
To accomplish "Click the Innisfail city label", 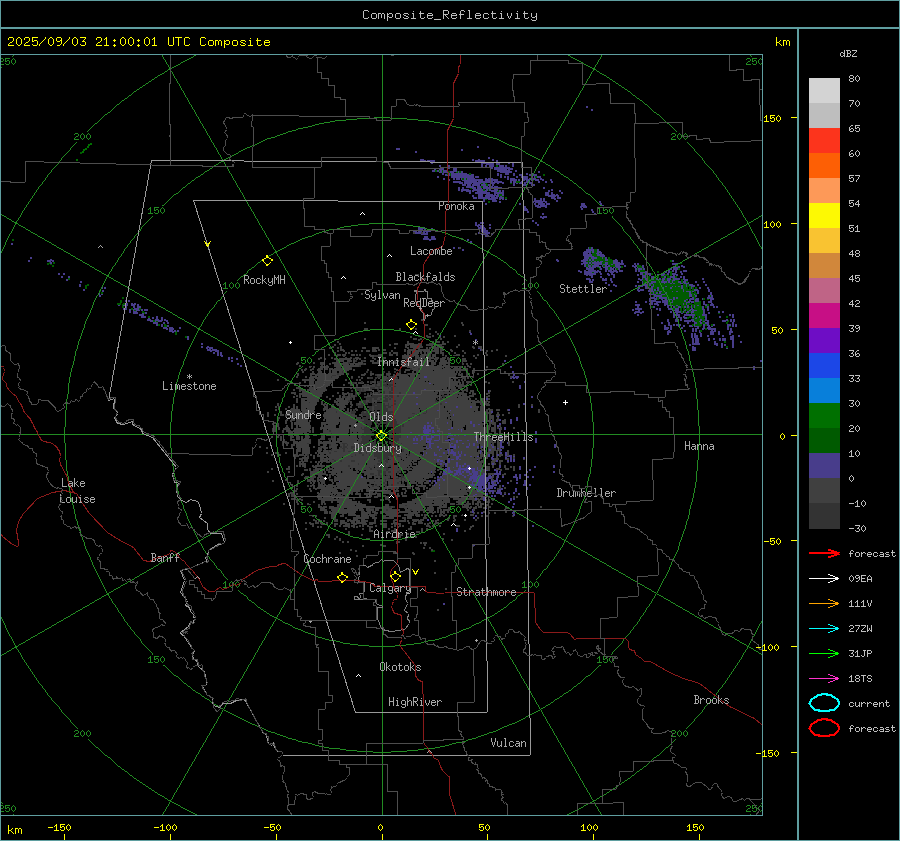I will click(404, 362).
